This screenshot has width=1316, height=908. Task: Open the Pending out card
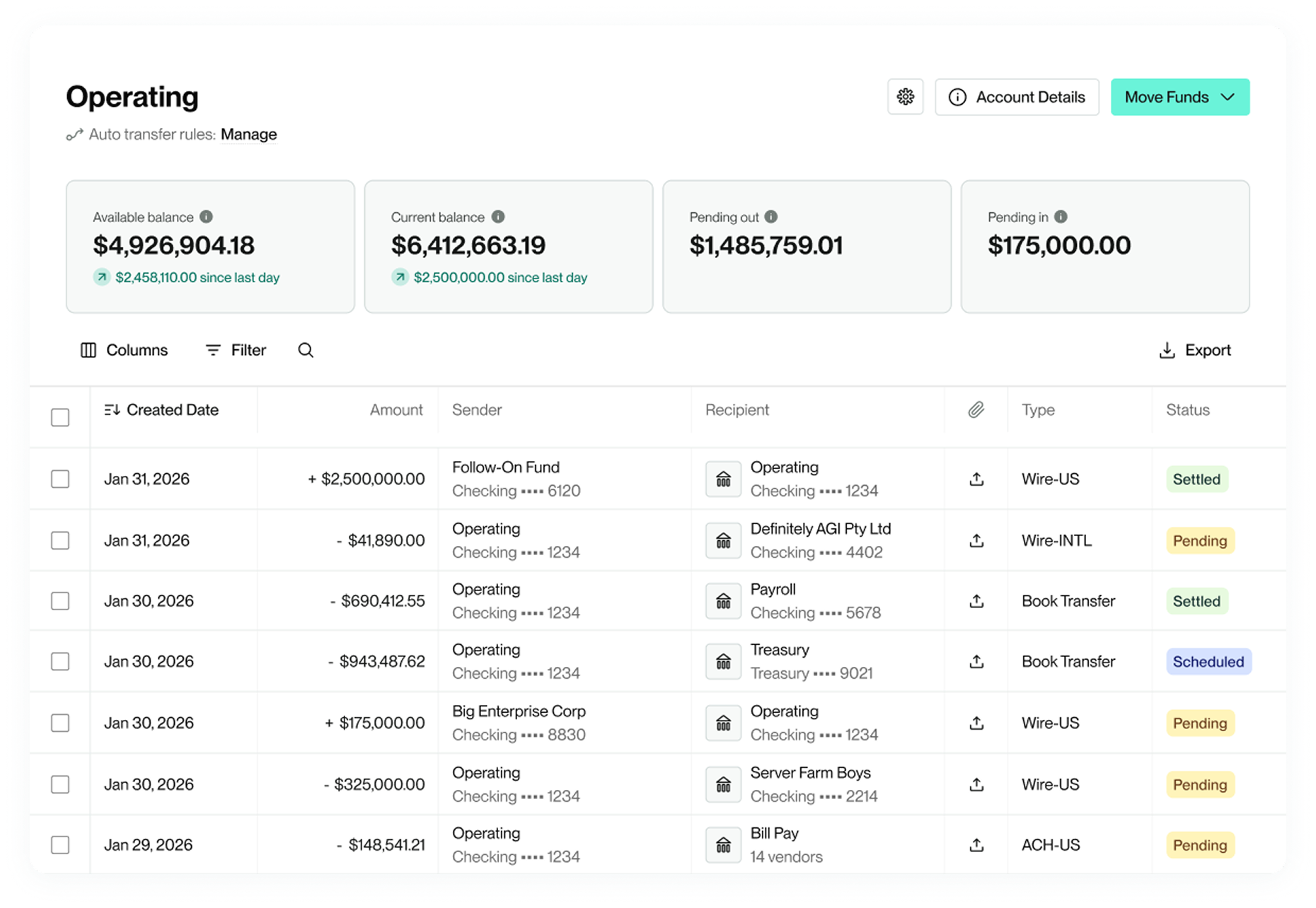(807, 246)
